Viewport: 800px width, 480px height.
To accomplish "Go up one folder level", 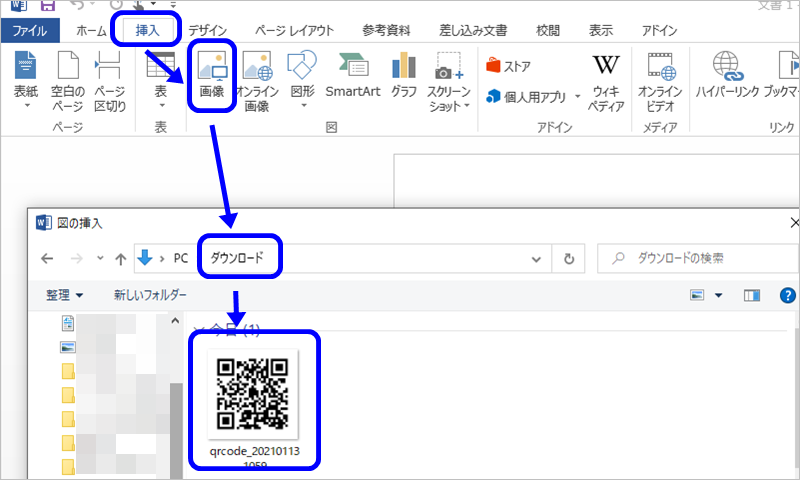I will pos(120,259).
